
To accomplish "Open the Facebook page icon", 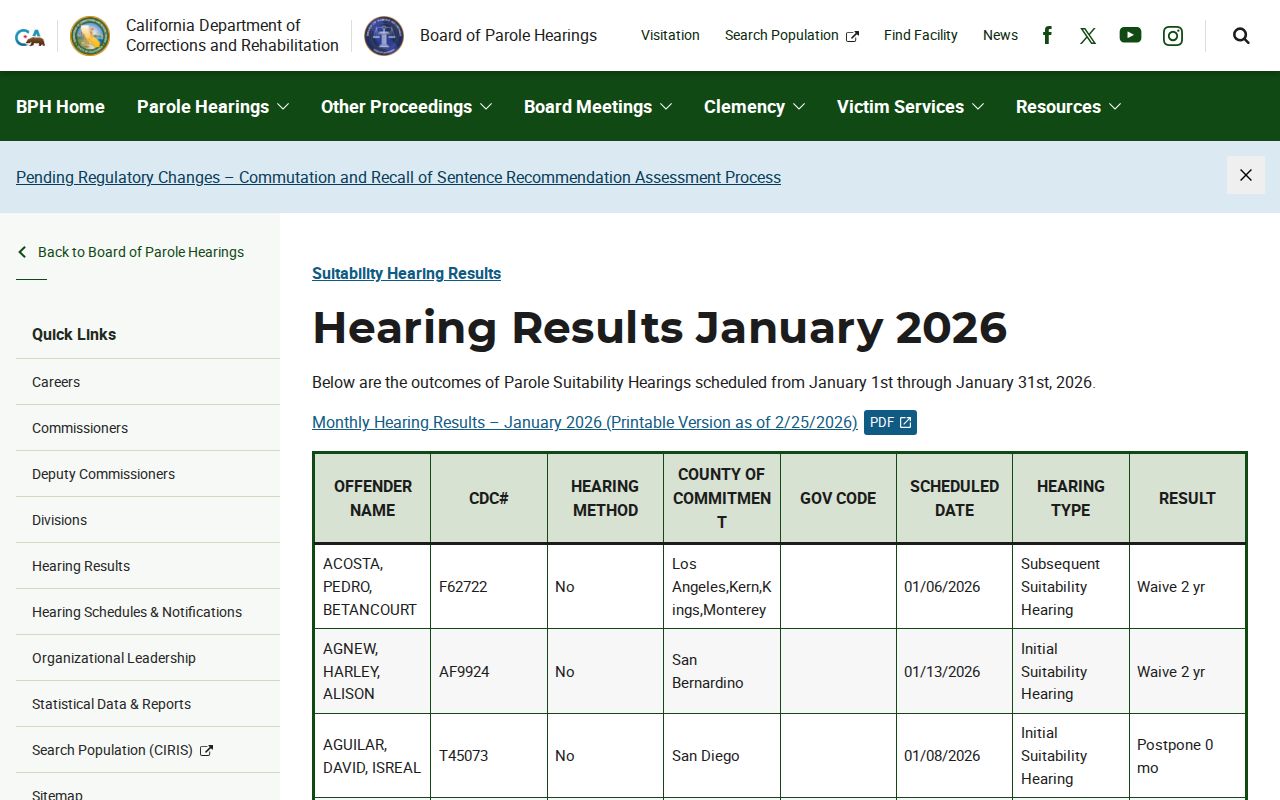I will 1047,35.
